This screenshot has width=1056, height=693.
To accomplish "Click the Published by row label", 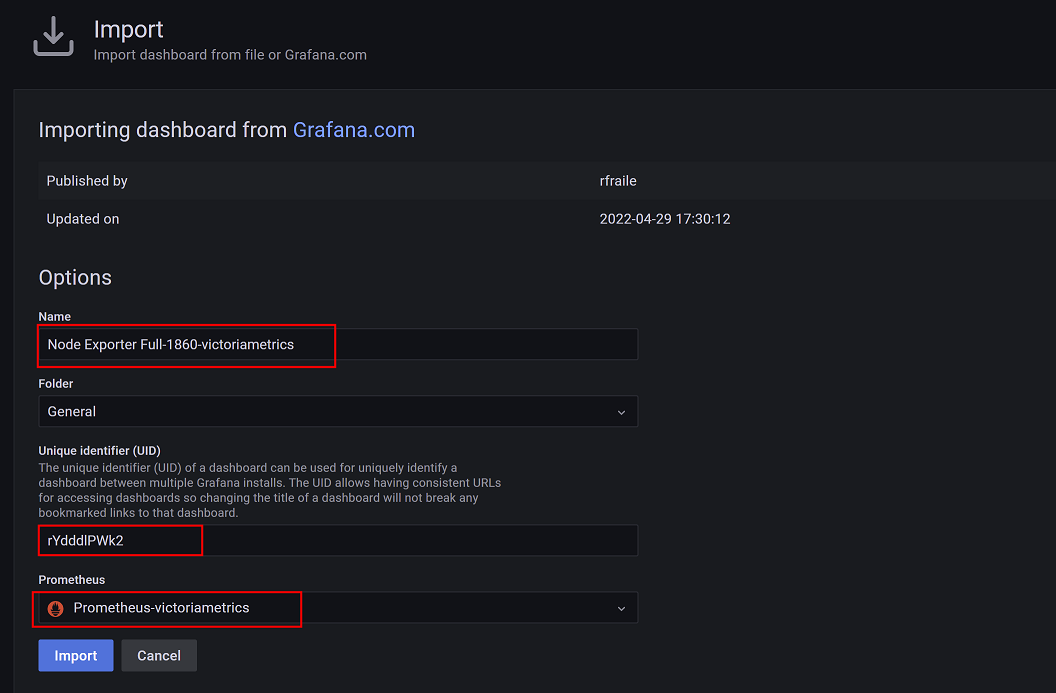I will [87, 181].
